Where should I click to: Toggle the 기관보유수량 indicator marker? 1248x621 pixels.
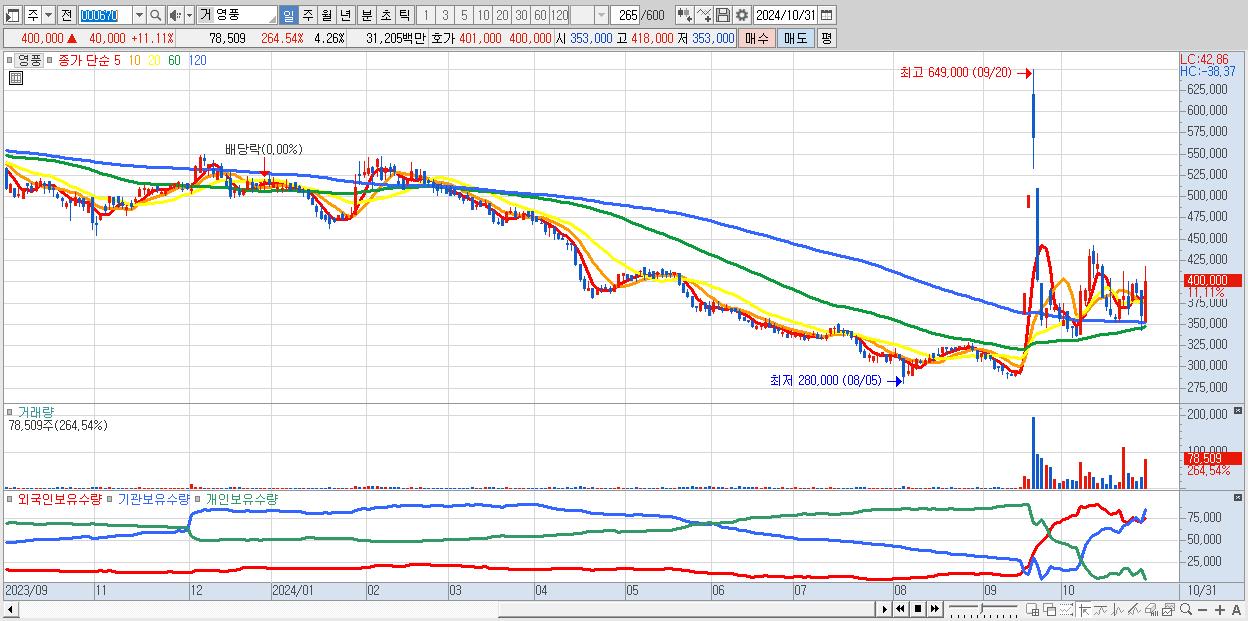(x=112, y=498)
